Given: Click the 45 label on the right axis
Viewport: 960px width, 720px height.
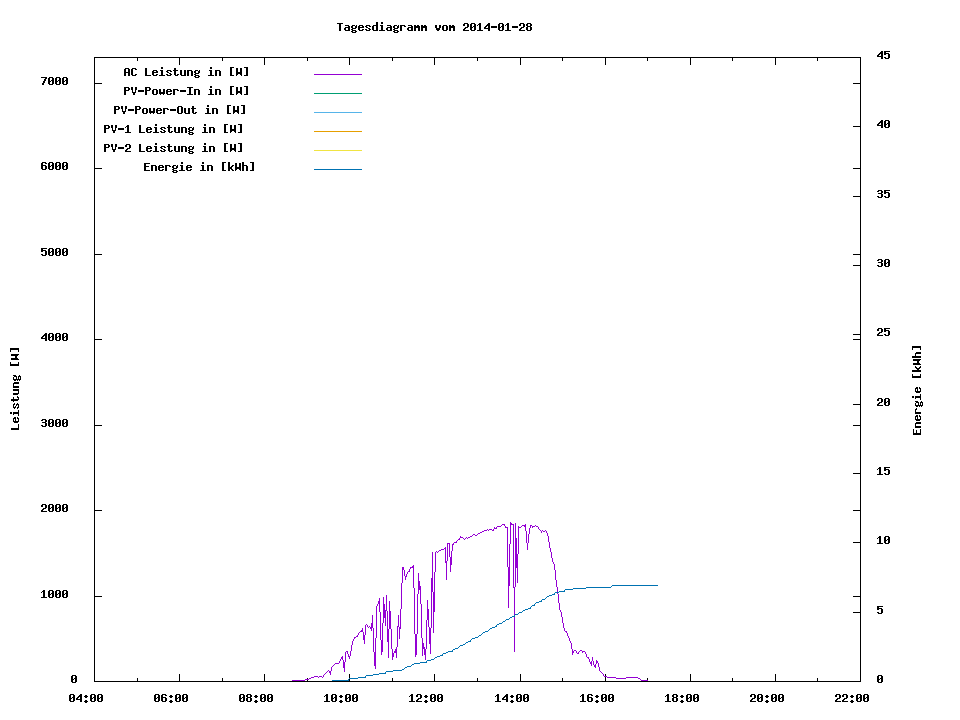Looking at the screenshot, I should click(x=883, y=55).
